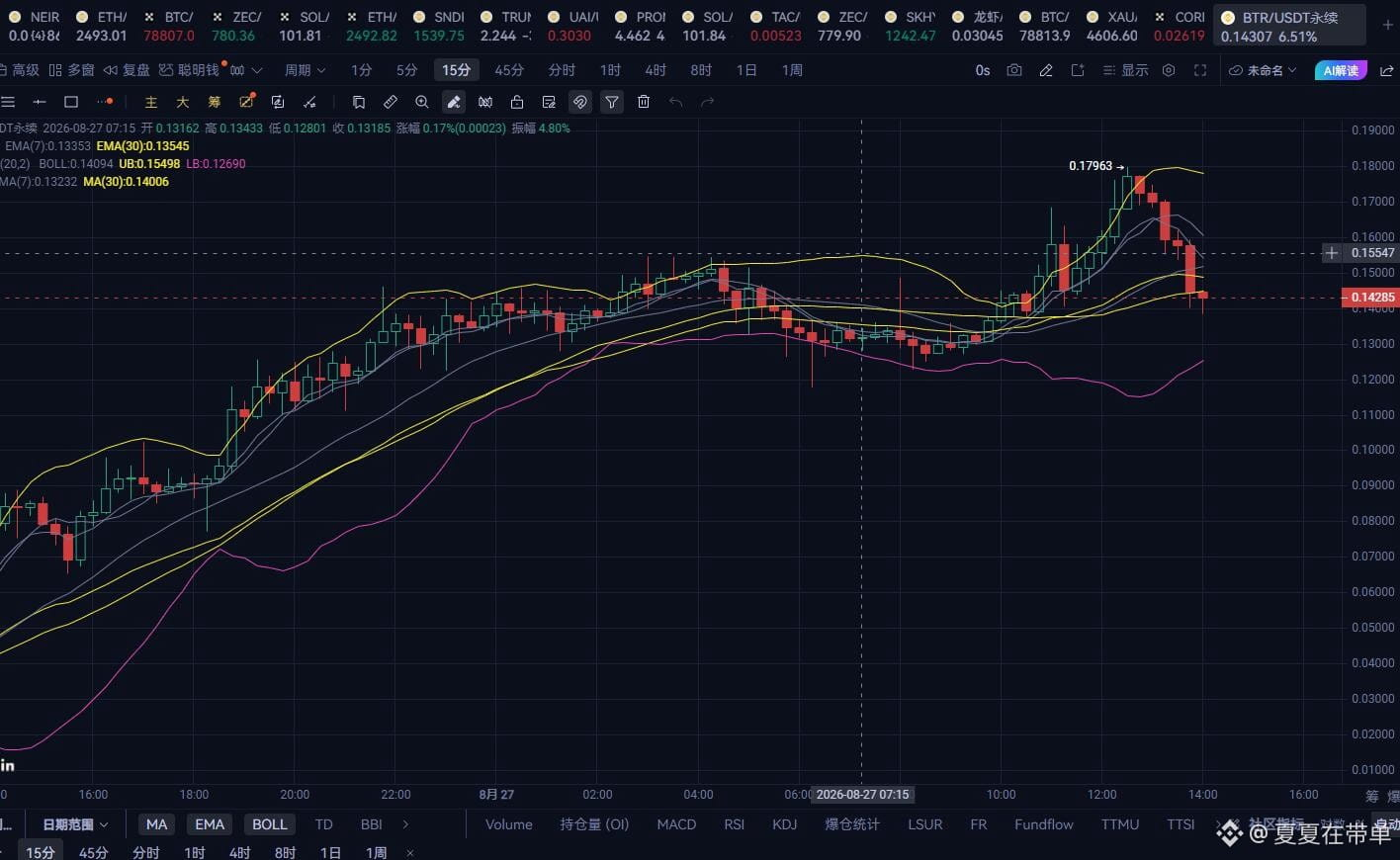This screenshot has height=860, width=1400.
Task: Open the 显示 display options menu
Action: 1125,70
